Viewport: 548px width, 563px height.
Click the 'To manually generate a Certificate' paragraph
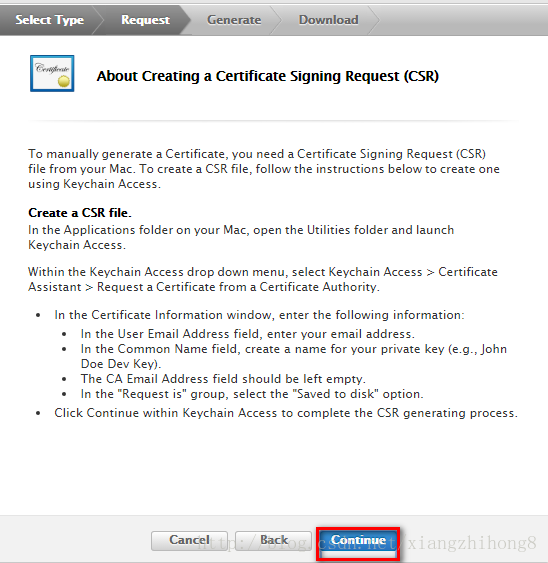[264, 169]
